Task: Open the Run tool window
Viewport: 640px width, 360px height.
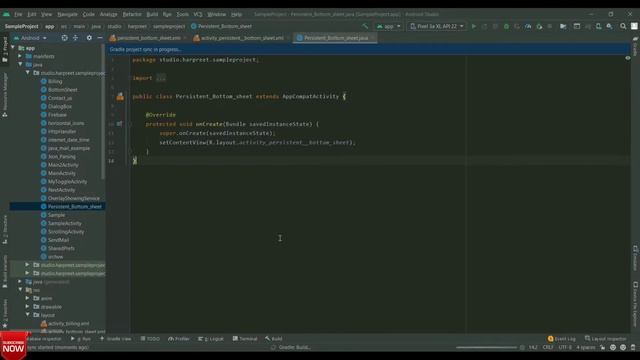Action: click(x=81, y=339)
